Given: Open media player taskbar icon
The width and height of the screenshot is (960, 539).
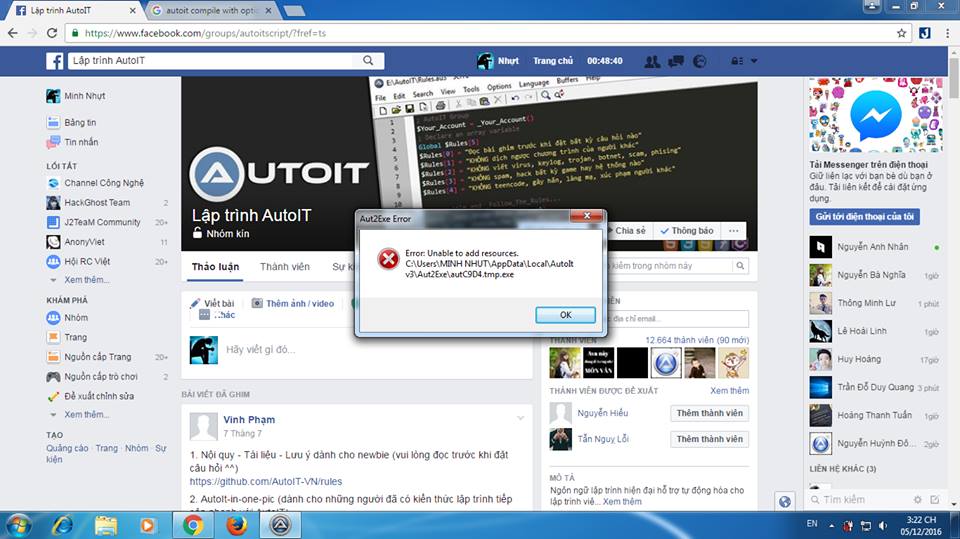Looking at the screenshot, I should [148, 526].
